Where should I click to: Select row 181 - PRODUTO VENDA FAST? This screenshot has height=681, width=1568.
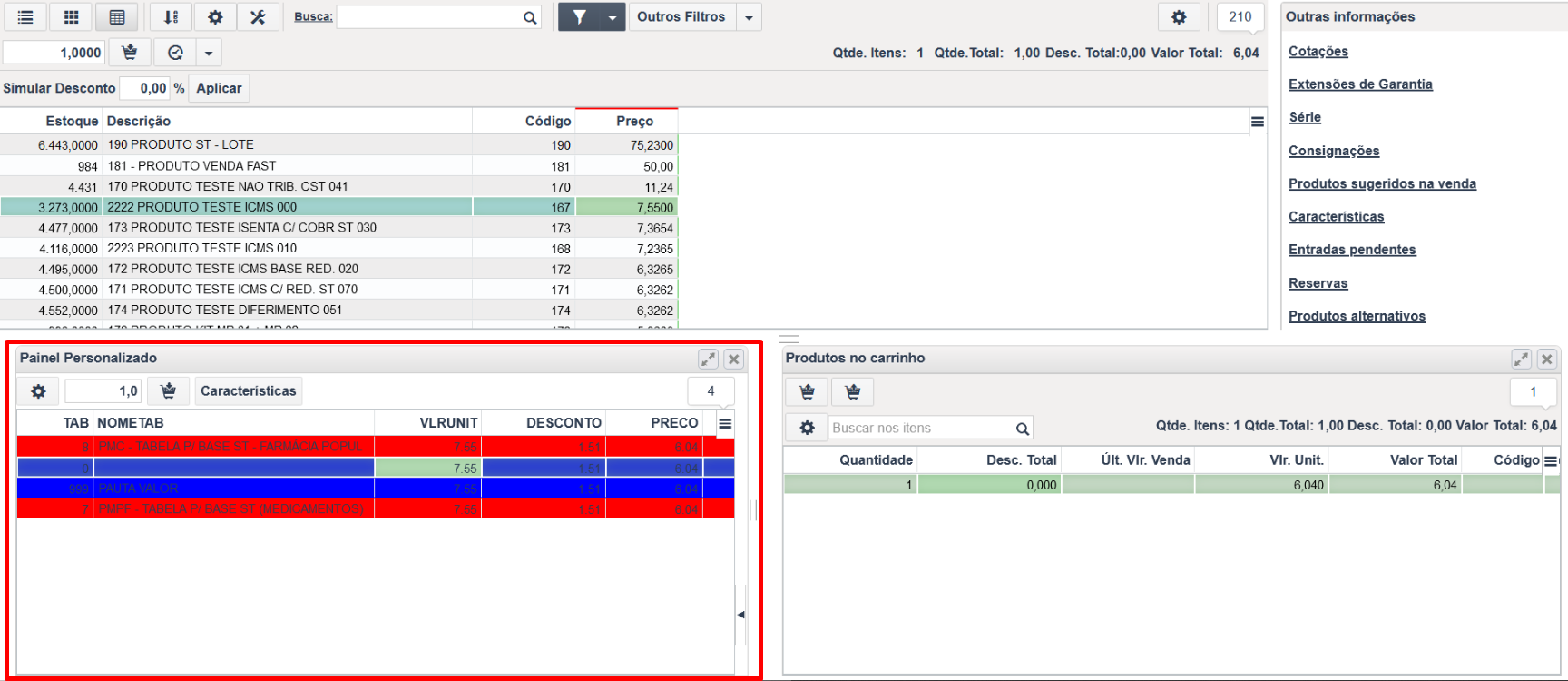click(x=338, y=166)
